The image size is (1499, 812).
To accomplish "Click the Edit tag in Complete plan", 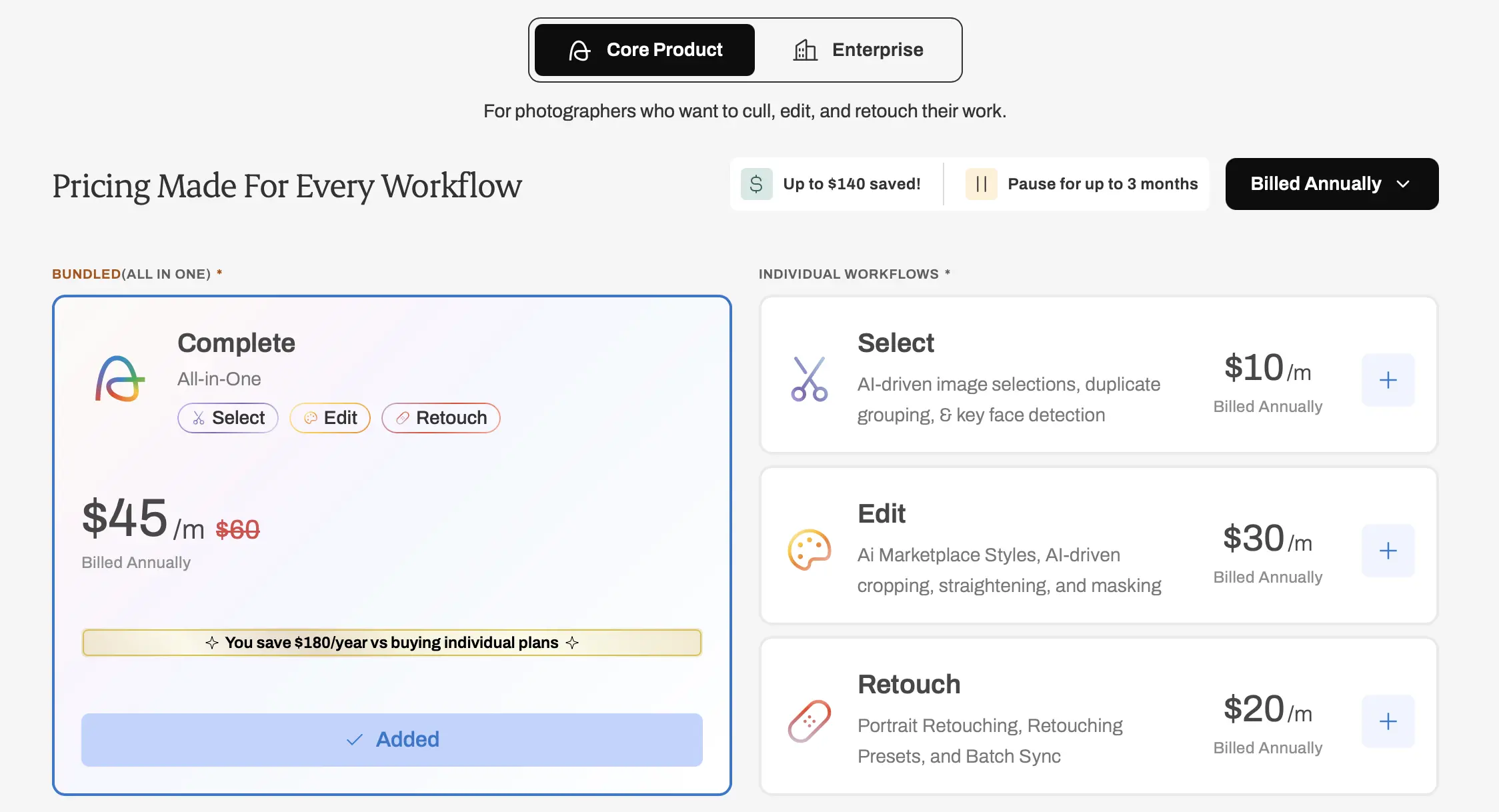I will pyautogui.click(x=330, y=418).
